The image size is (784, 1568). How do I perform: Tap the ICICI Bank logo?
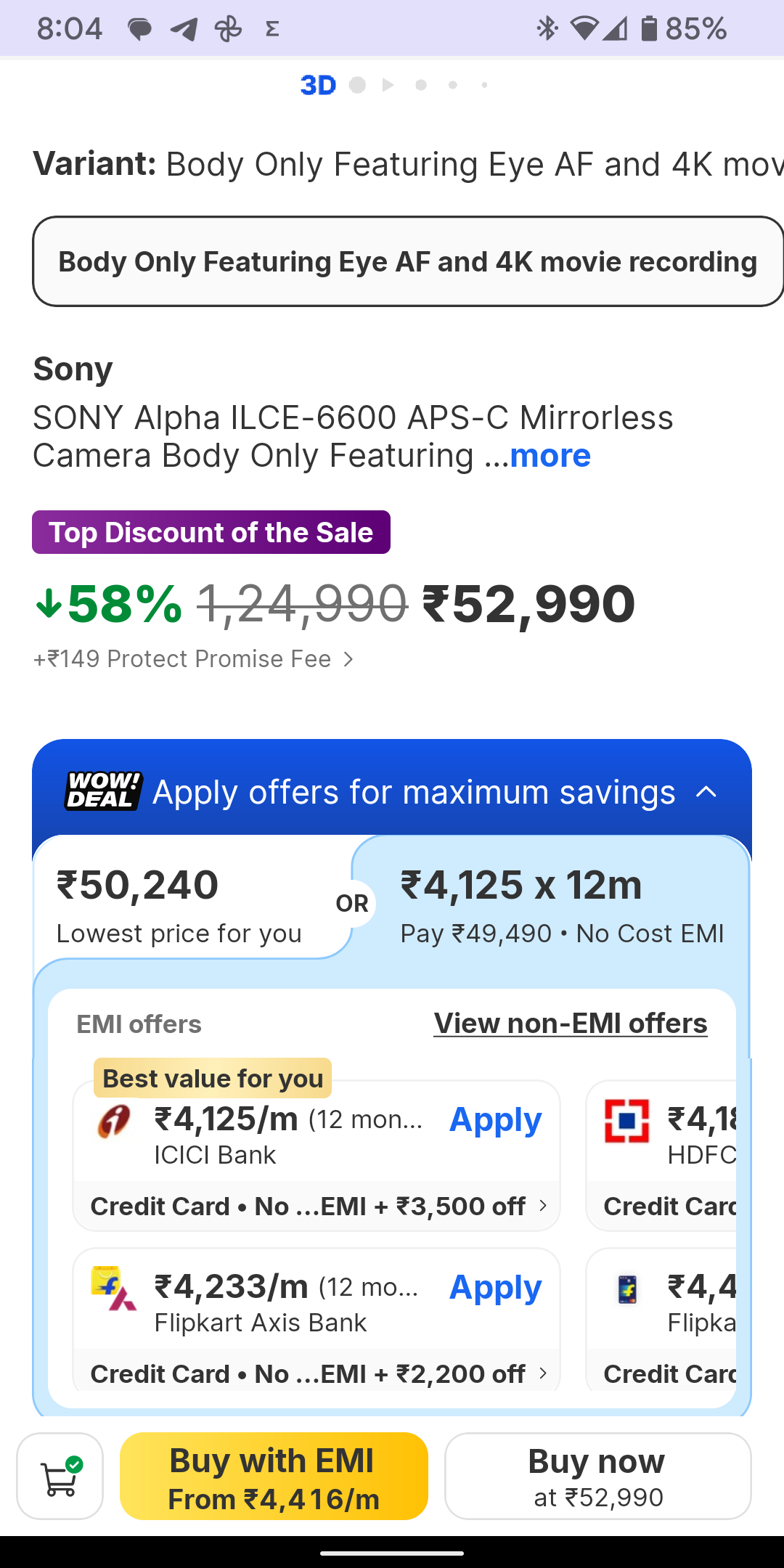[114, 1122]
